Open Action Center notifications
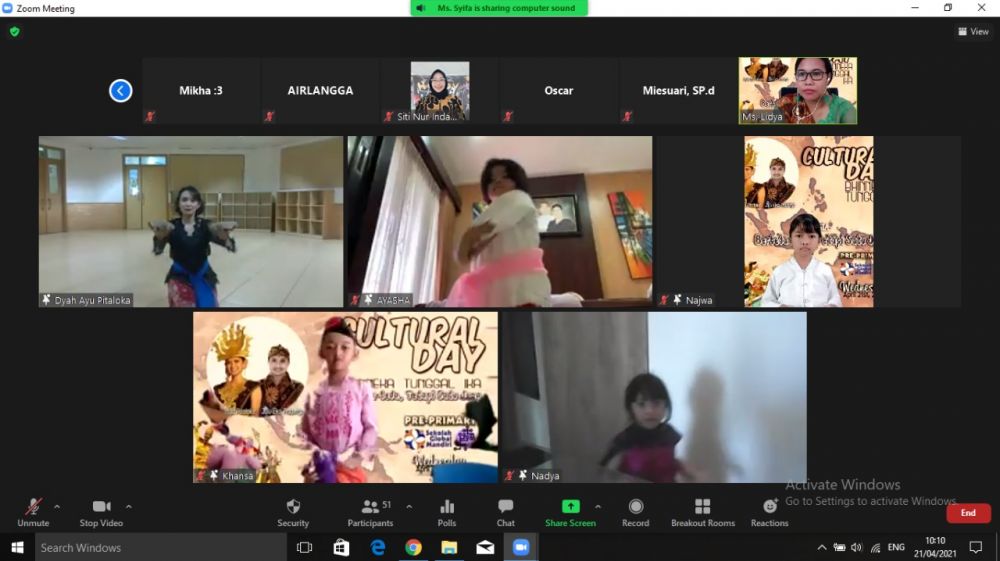The width and height of the screenshot is (1000, 561). tap(976, 548)
